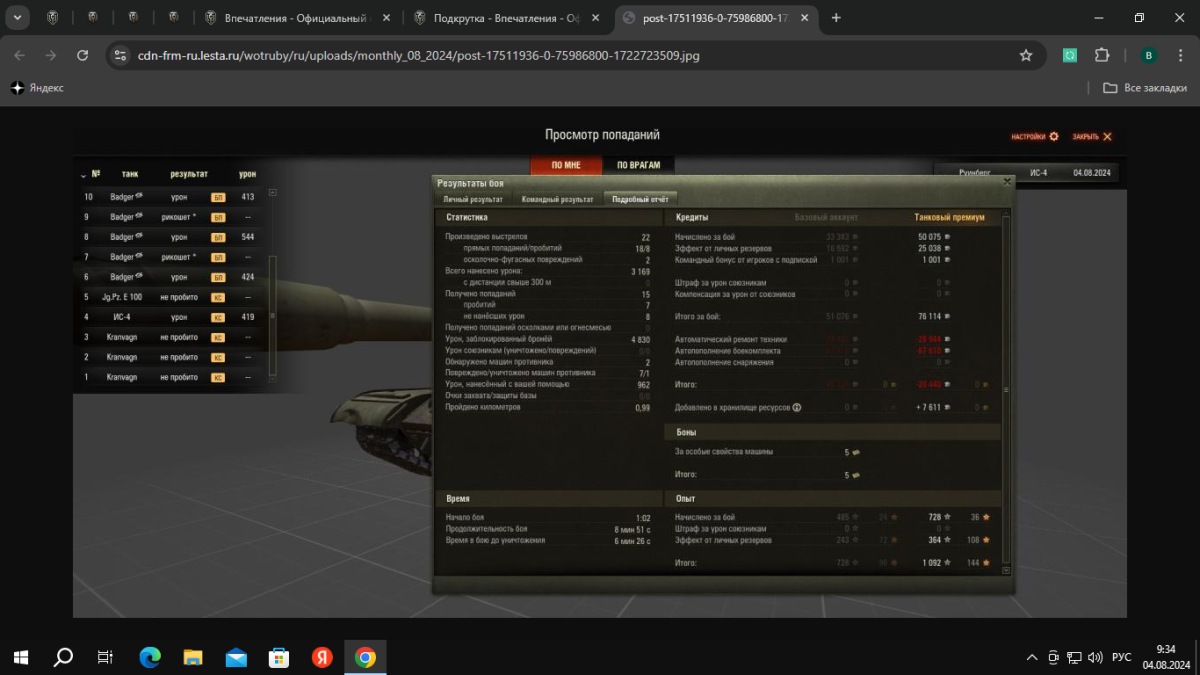Toggle the РУС input language indicator

1122,657
